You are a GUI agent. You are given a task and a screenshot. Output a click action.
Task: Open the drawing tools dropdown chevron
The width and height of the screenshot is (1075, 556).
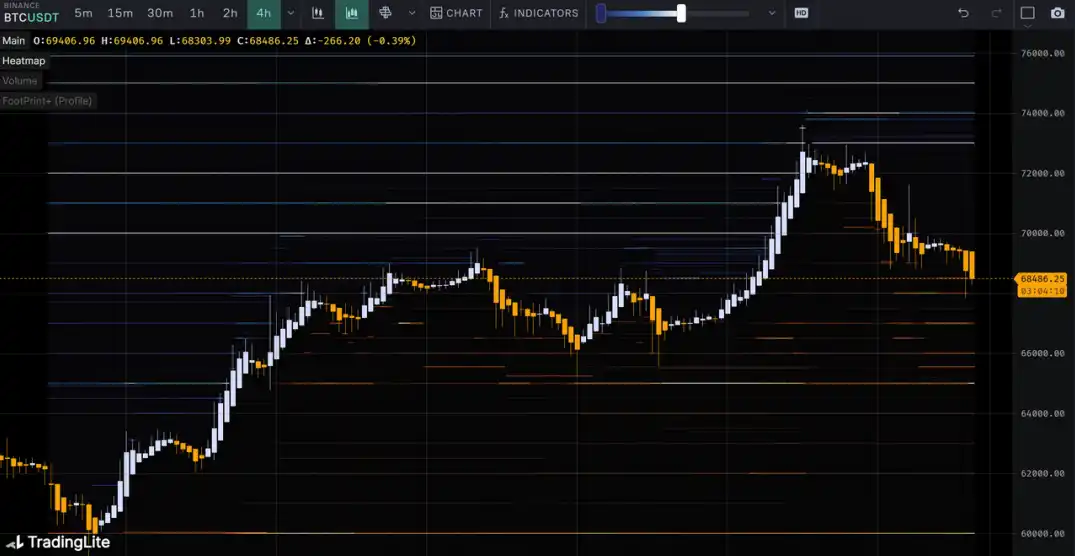[x=412, y=13]
